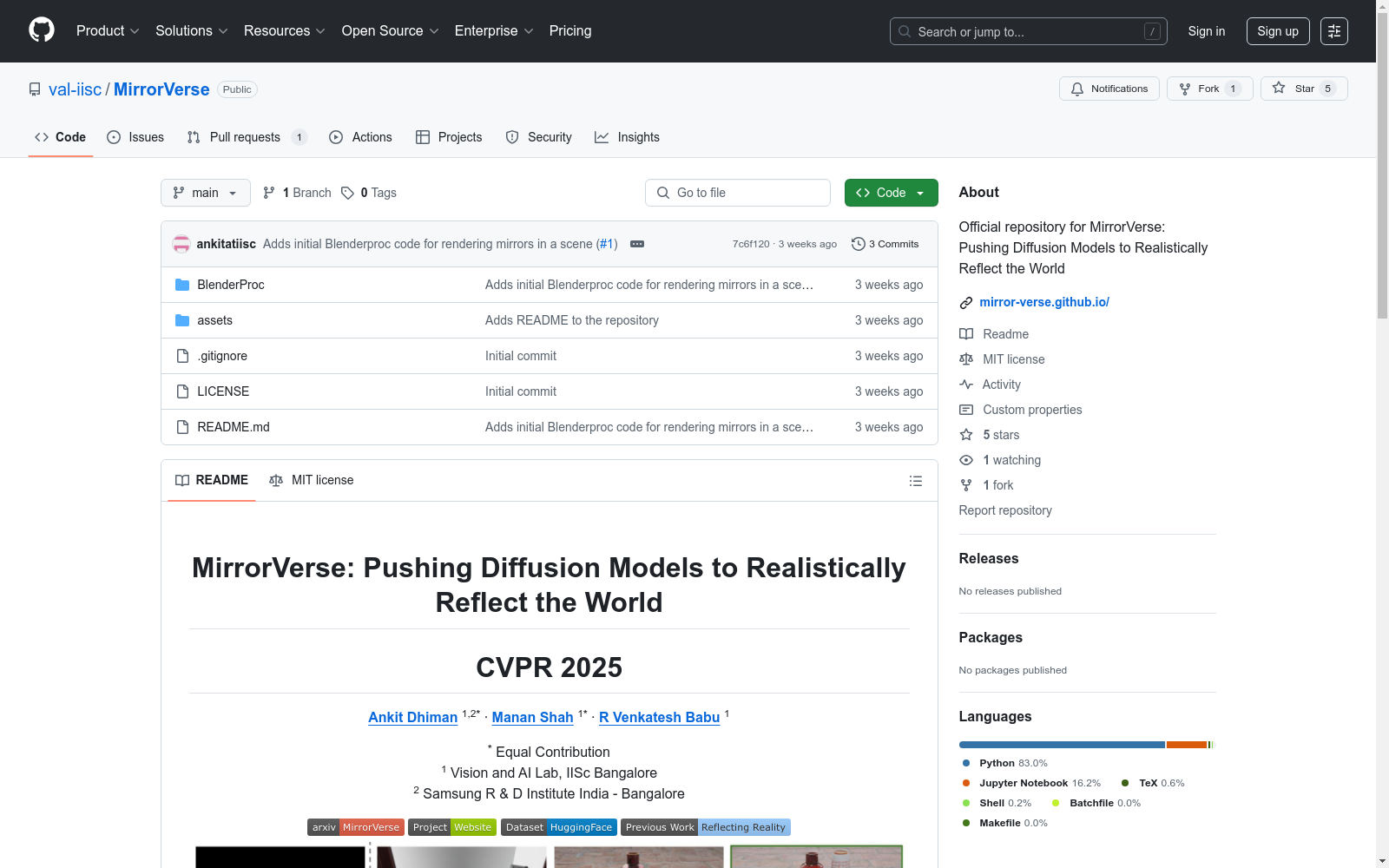Open the mirror-verse.github.io link
Image resolution: width=1389 pixels, height=868 pixels.
click(1044, 302)
